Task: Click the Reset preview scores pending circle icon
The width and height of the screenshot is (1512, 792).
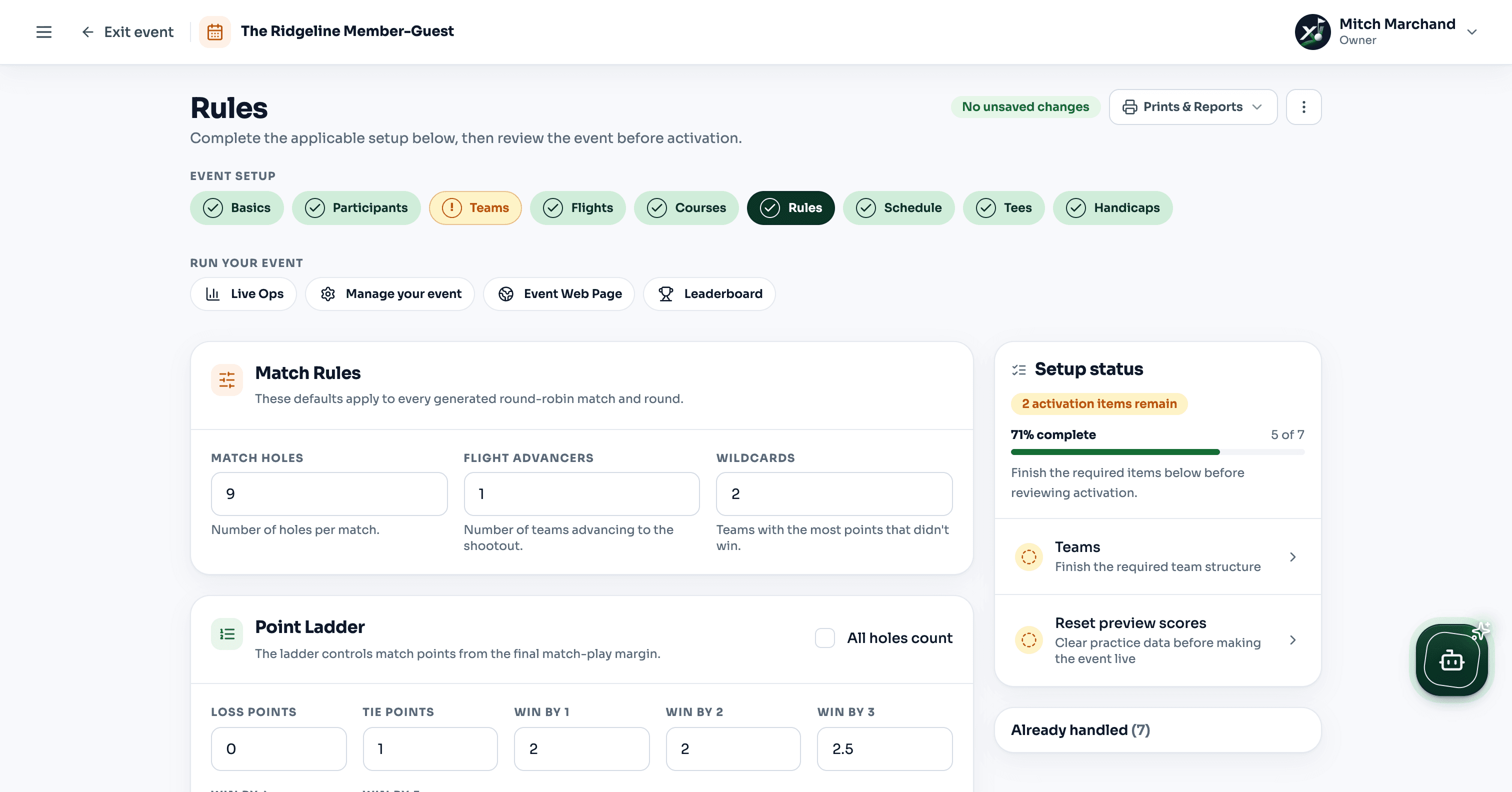Action: pyautogui.click(x=1028, y=640)
